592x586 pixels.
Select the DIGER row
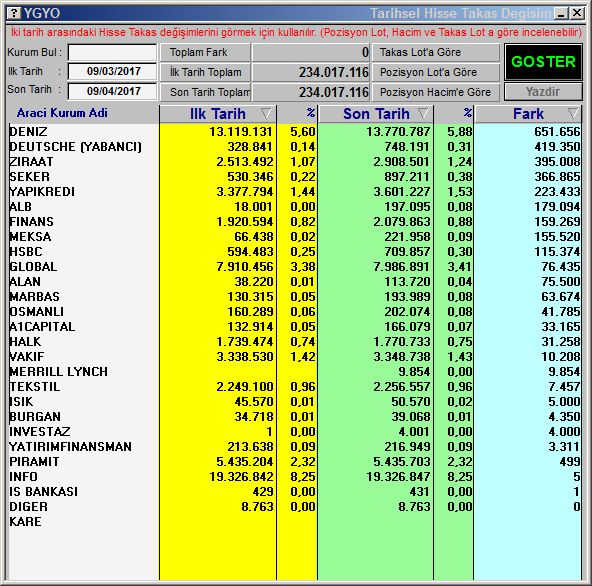coord(294,507)
